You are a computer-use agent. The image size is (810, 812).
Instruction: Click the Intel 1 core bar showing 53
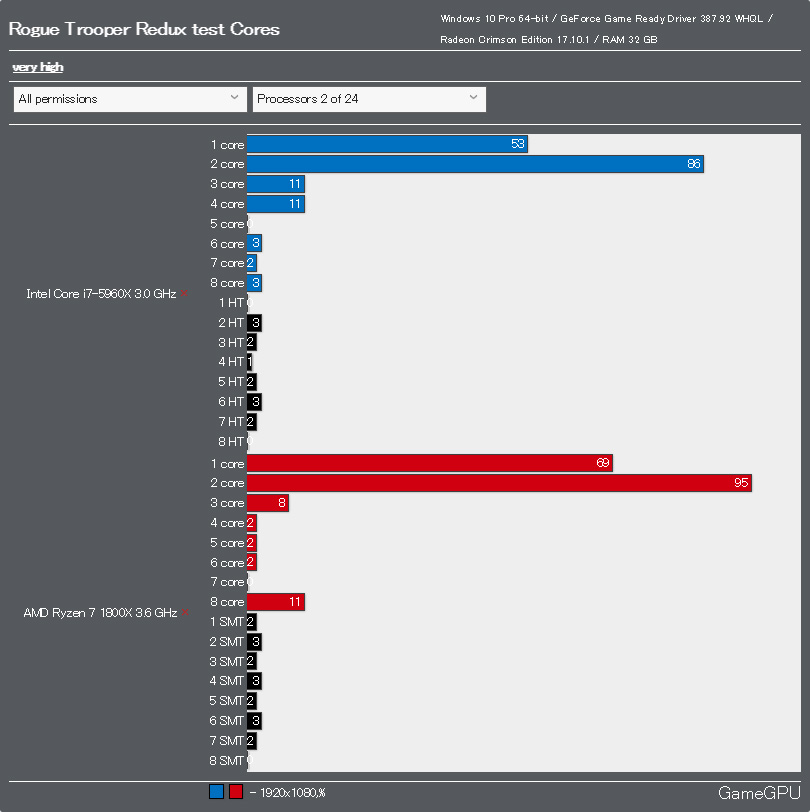387,144
